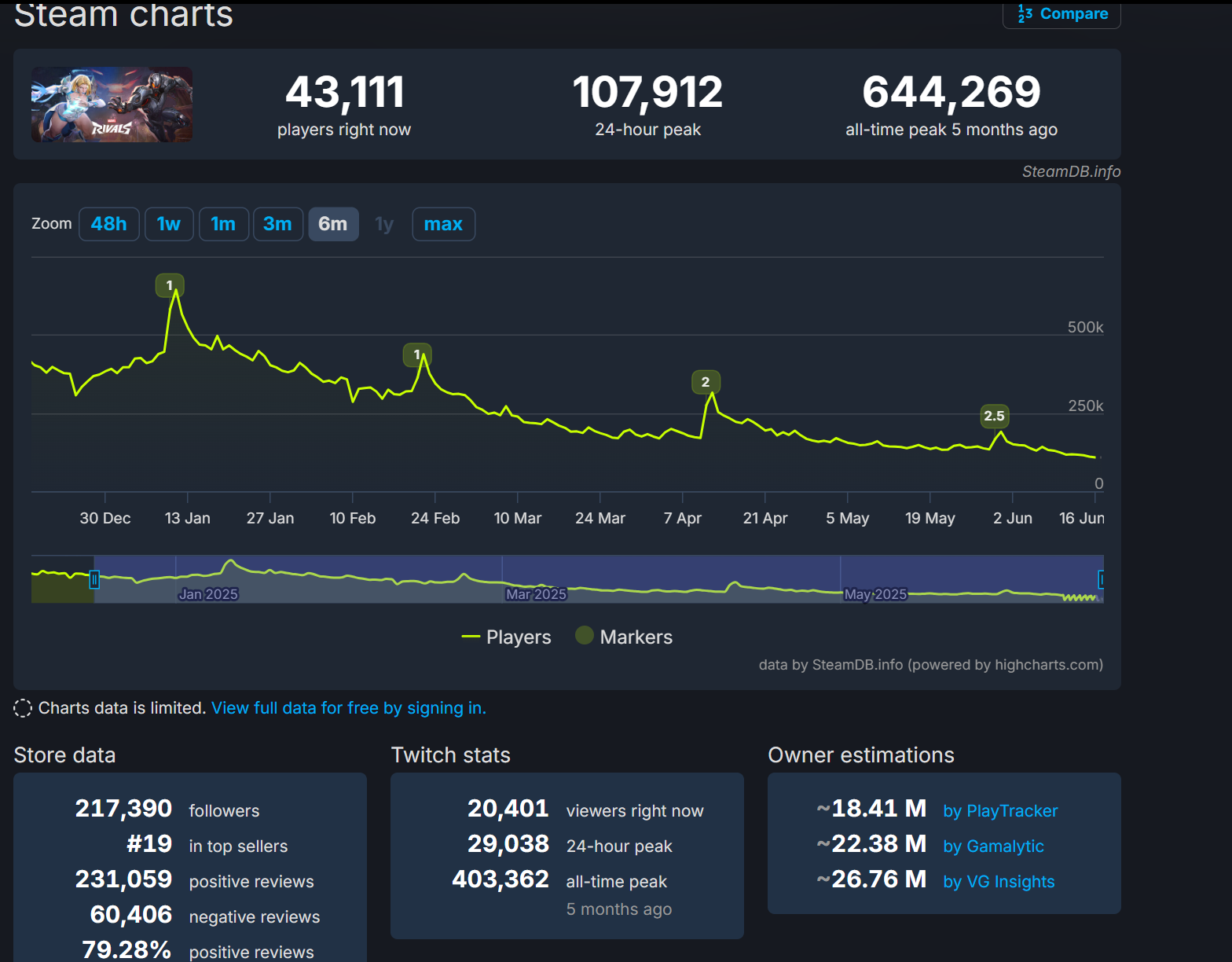This screenshot has width=1232, height=962.
Task: Click the '13 Jan' x-axis label
Action: pos(188,519)
